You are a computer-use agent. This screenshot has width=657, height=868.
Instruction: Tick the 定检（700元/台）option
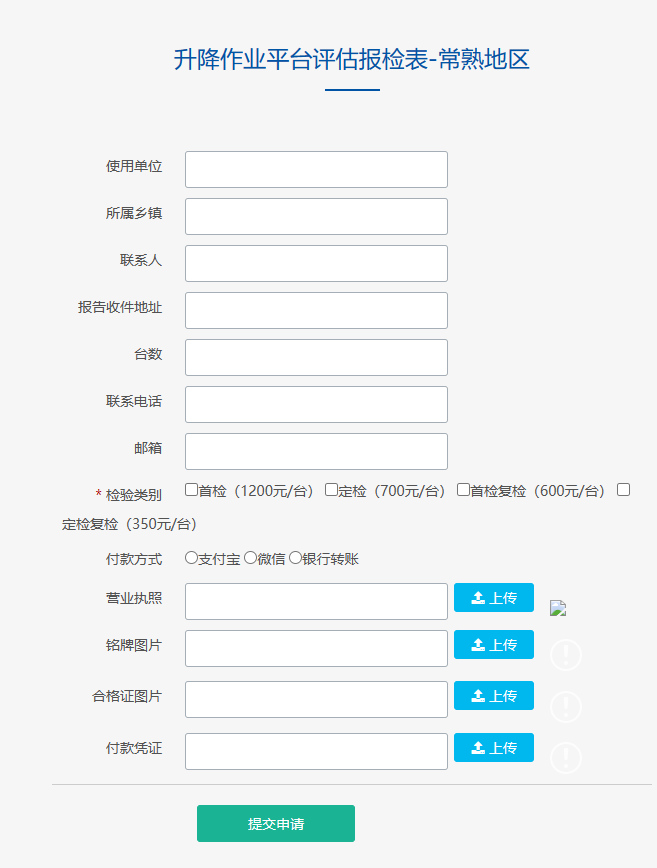coord(331,490)
